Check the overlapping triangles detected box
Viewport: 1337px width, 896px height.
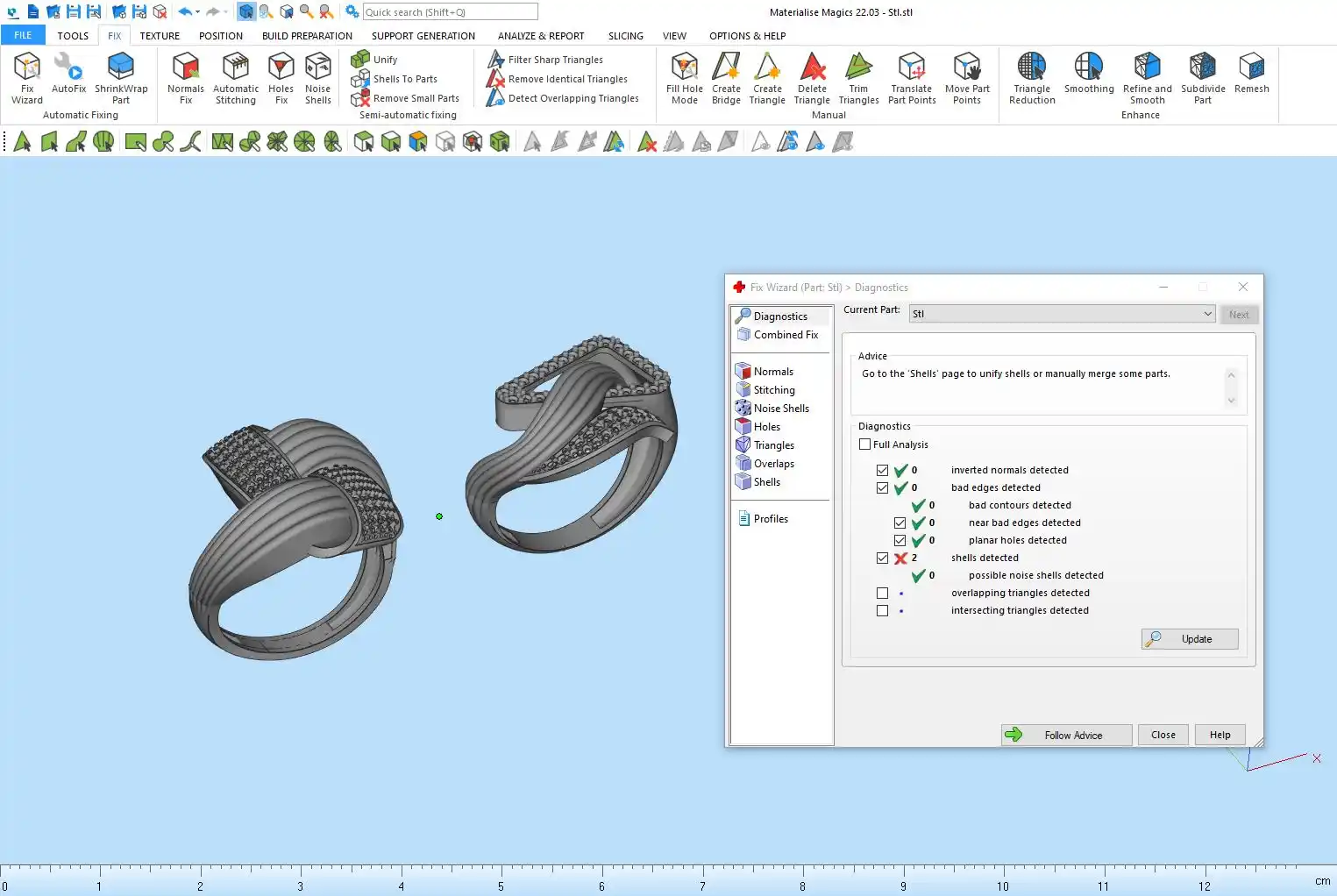pyautogui.click(x=882, y=594)
